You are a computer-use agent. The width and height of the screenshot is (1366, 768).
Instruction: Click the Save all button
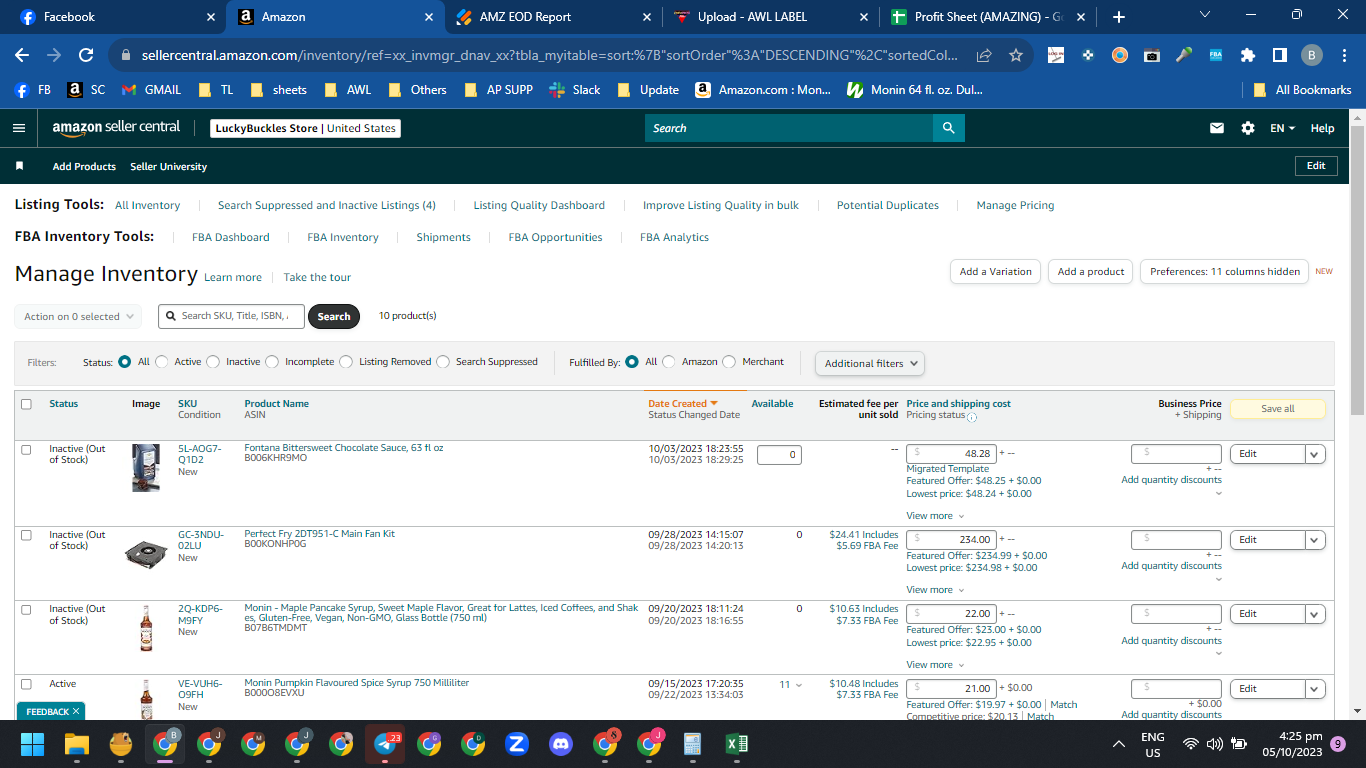coord(1278,409)
